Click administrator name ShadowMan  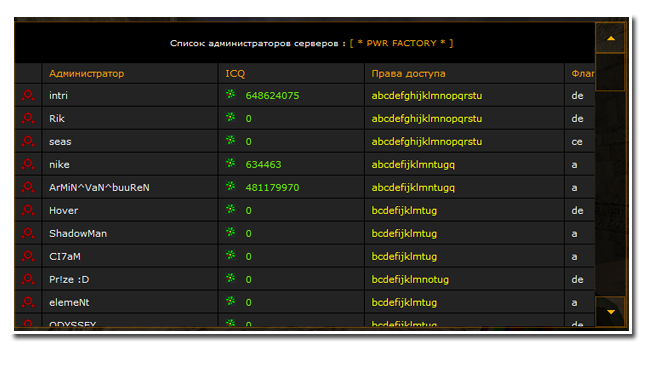[x=78, y=233]
